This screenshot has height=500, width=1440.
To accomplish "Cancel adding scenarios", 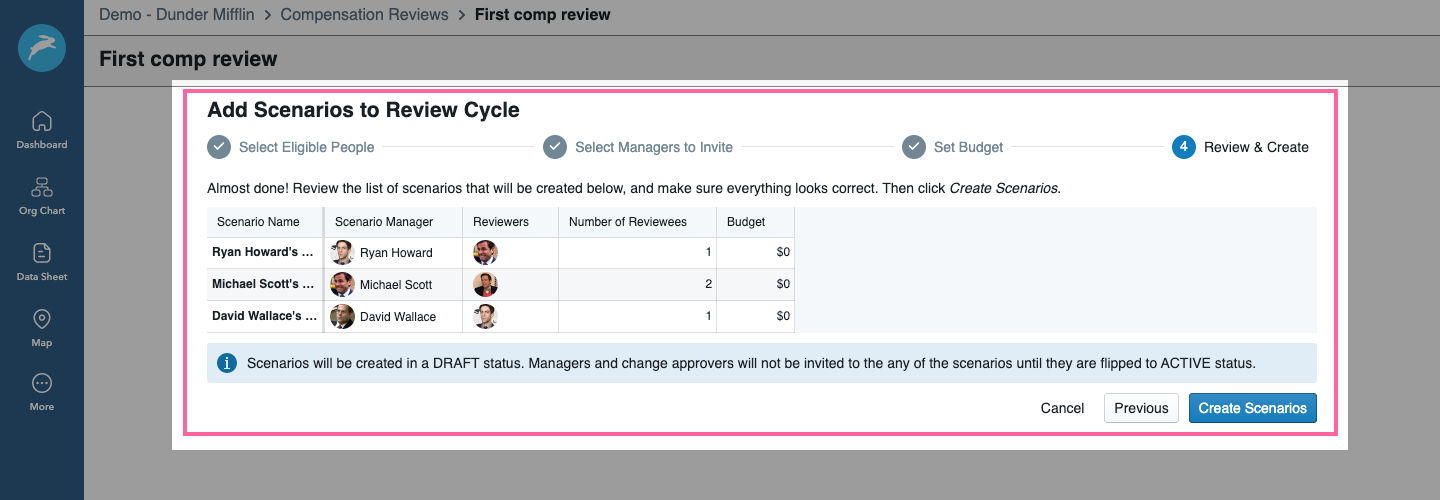I will coord(1062,408).
